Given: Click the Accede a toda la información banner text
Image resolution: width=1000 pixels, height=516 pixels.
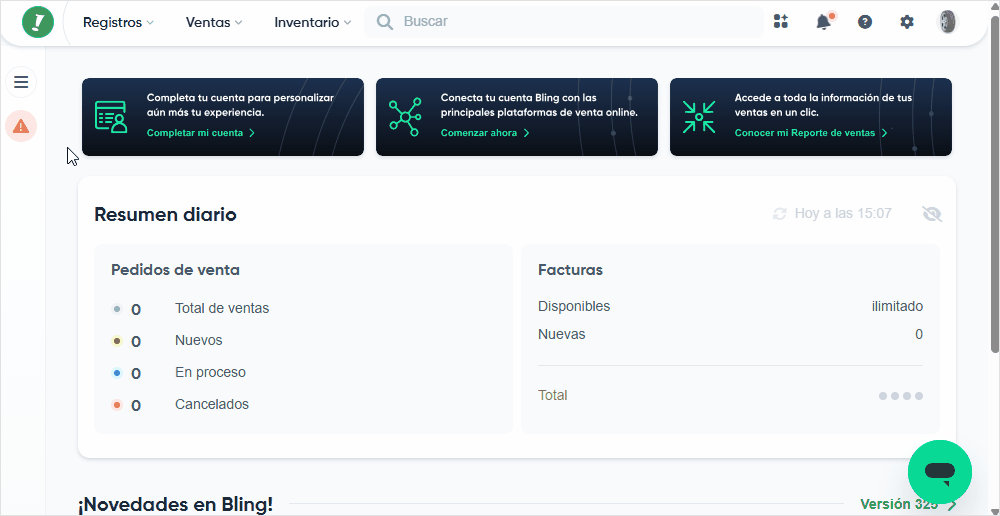Looking at the screenshot, I should (x=823, y=105).
